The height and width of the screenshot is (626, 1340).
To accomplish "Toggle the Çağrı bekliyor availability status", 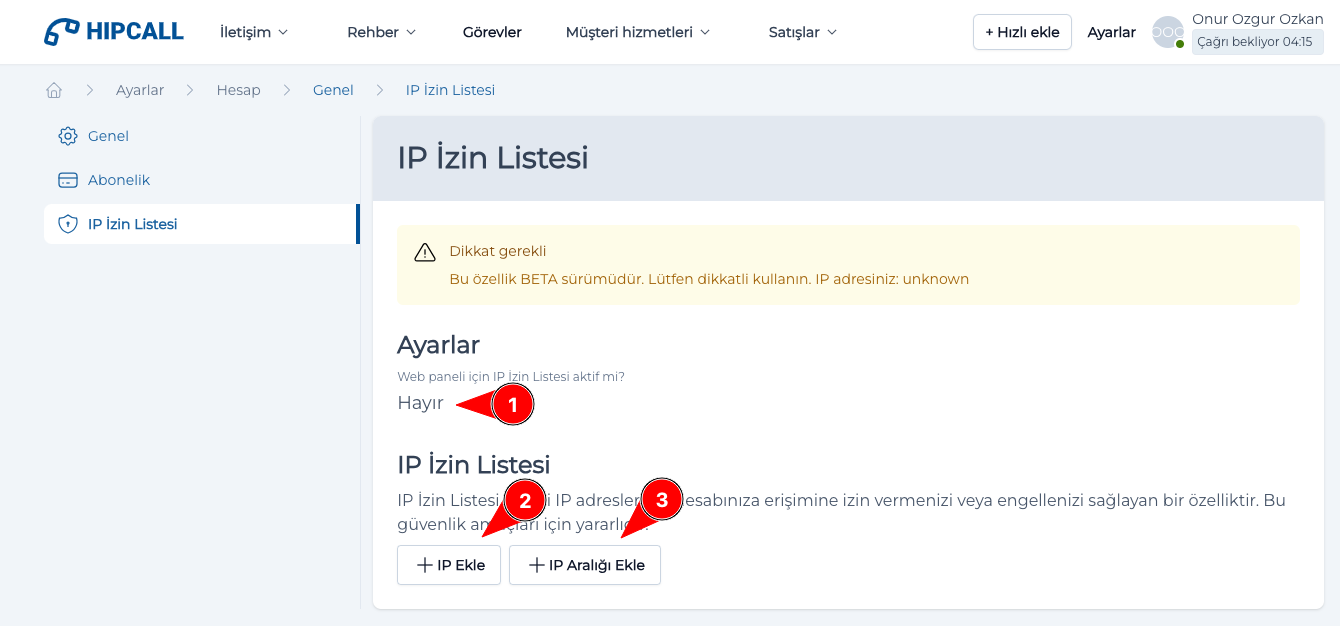I will tap(1257, 41).
